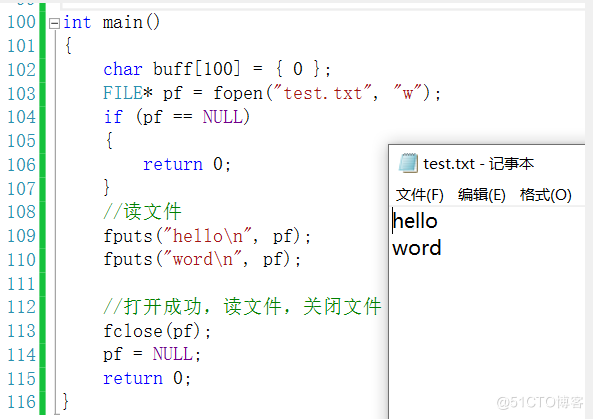Click the fputs("hello\n", pf) line

point(207,236)
